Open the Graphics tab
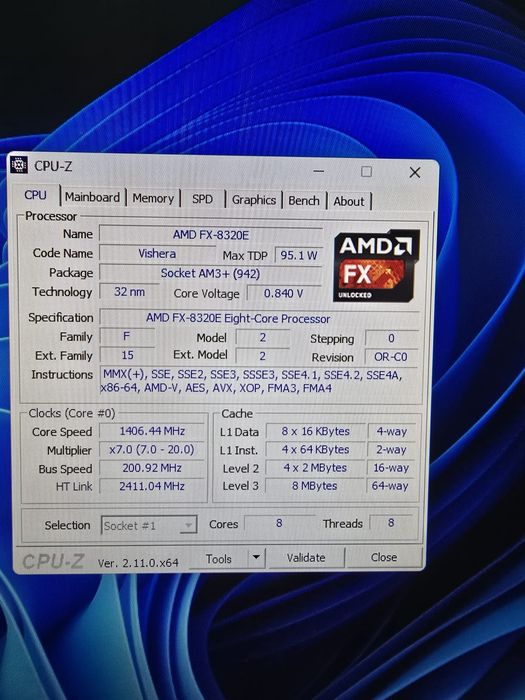 click(254, 200)
